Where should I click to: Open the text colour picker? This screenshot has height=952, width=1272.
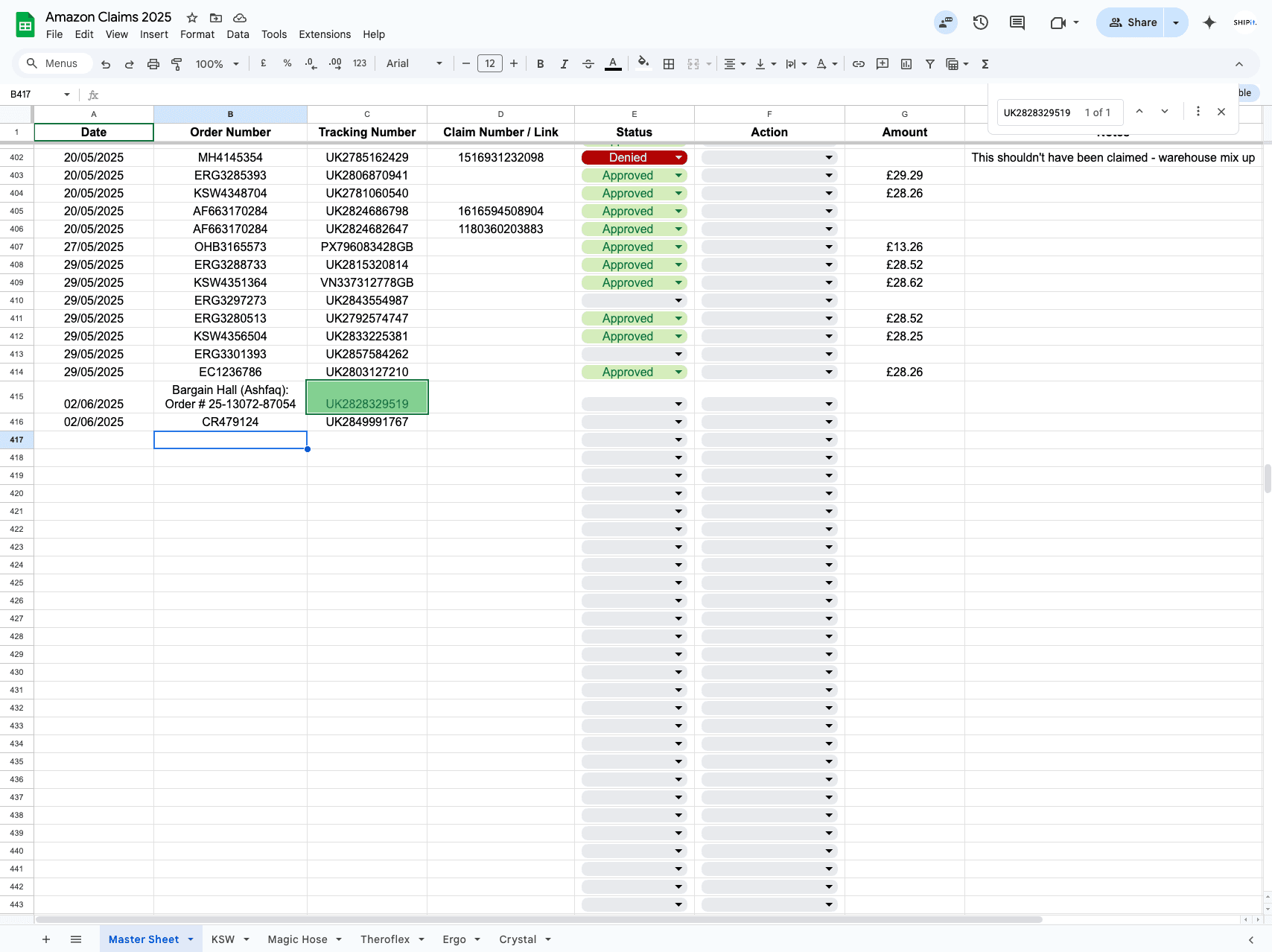pyautogui.click(x=613, y=64)
